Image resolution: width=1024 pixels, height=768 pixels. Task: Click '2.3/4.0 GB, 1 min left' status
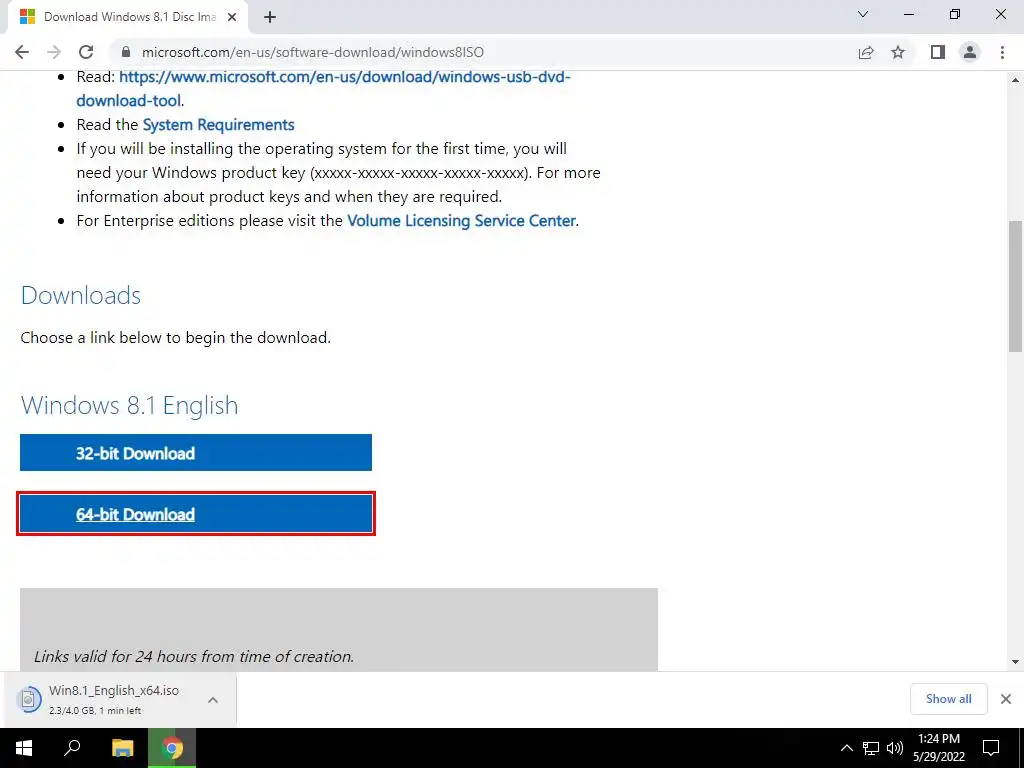(x=95, y=711)
